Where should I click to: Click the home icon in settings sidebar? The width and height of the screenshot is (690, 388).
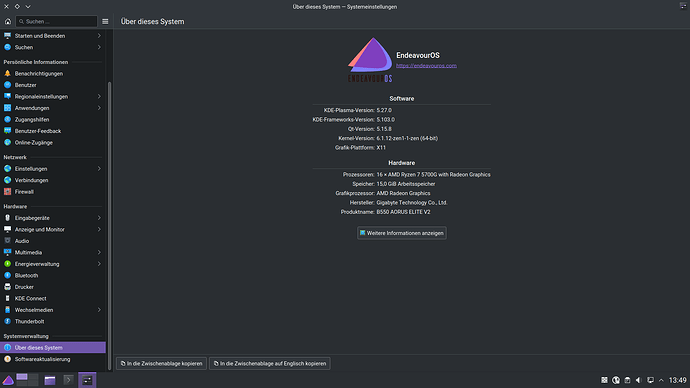click(7, 21)
